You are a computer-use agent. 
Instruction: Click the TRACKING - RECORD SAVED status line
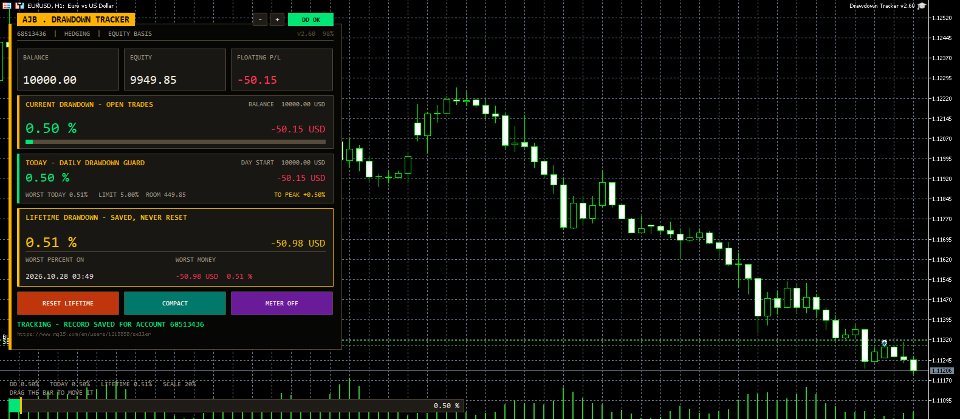point(111,324)
